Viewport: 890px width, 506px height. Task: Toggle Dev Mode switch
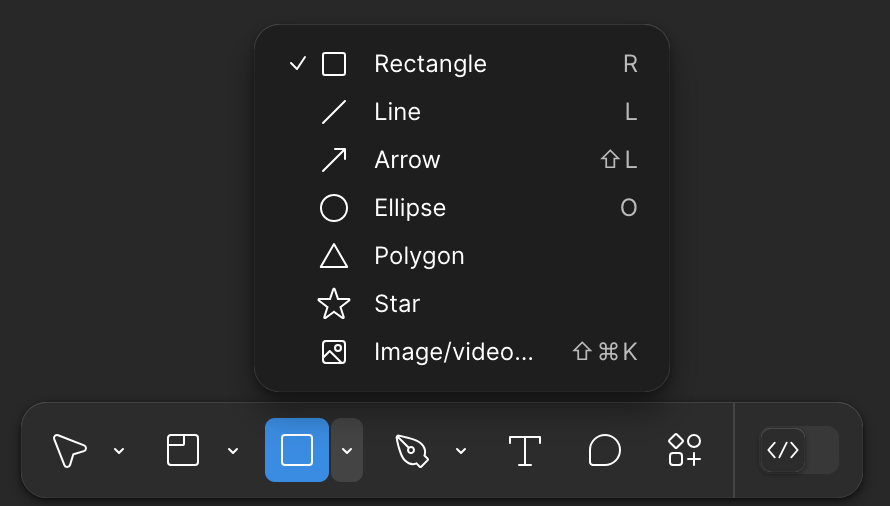point(798,450)
